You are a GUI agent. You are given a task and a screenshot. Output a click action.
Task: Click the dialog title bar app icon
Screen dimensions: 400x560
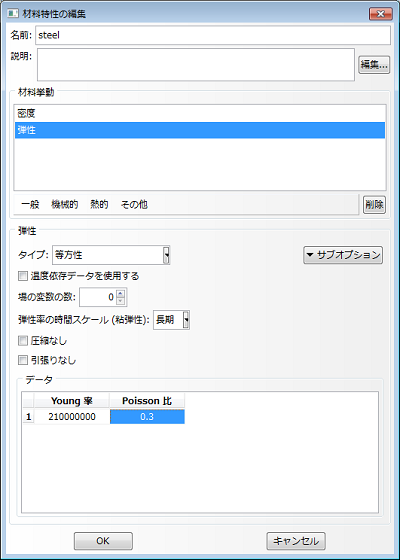pos(13,14)
